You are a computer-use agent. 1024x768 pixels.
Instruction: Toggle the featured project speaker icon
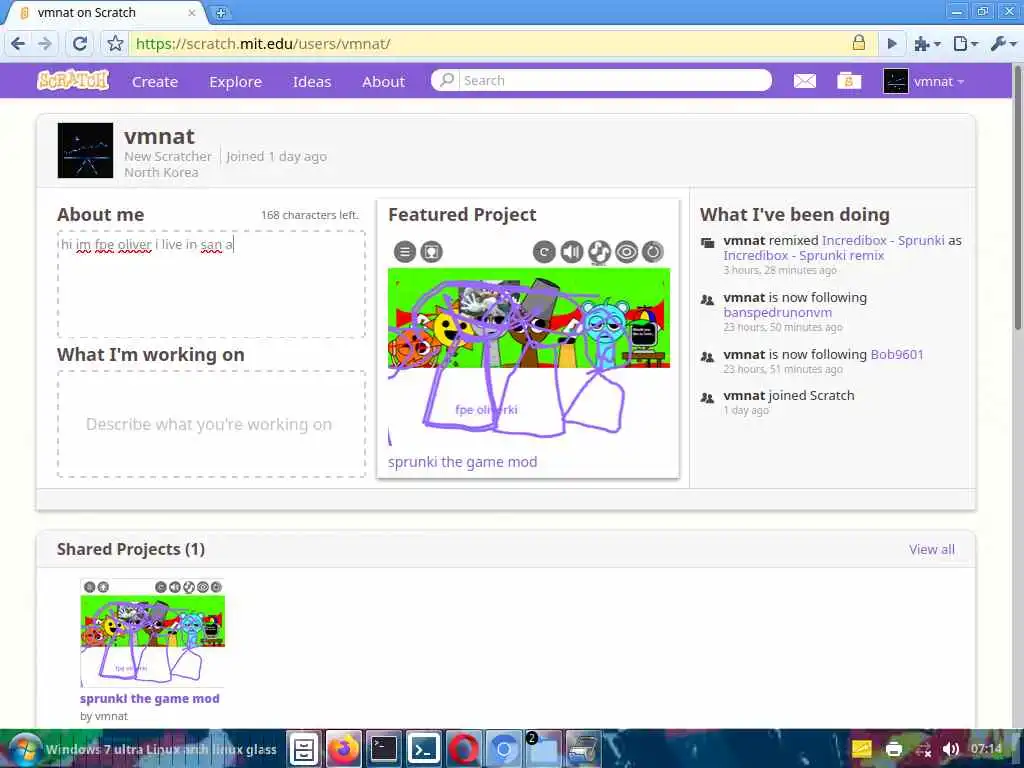pos(571,251)
